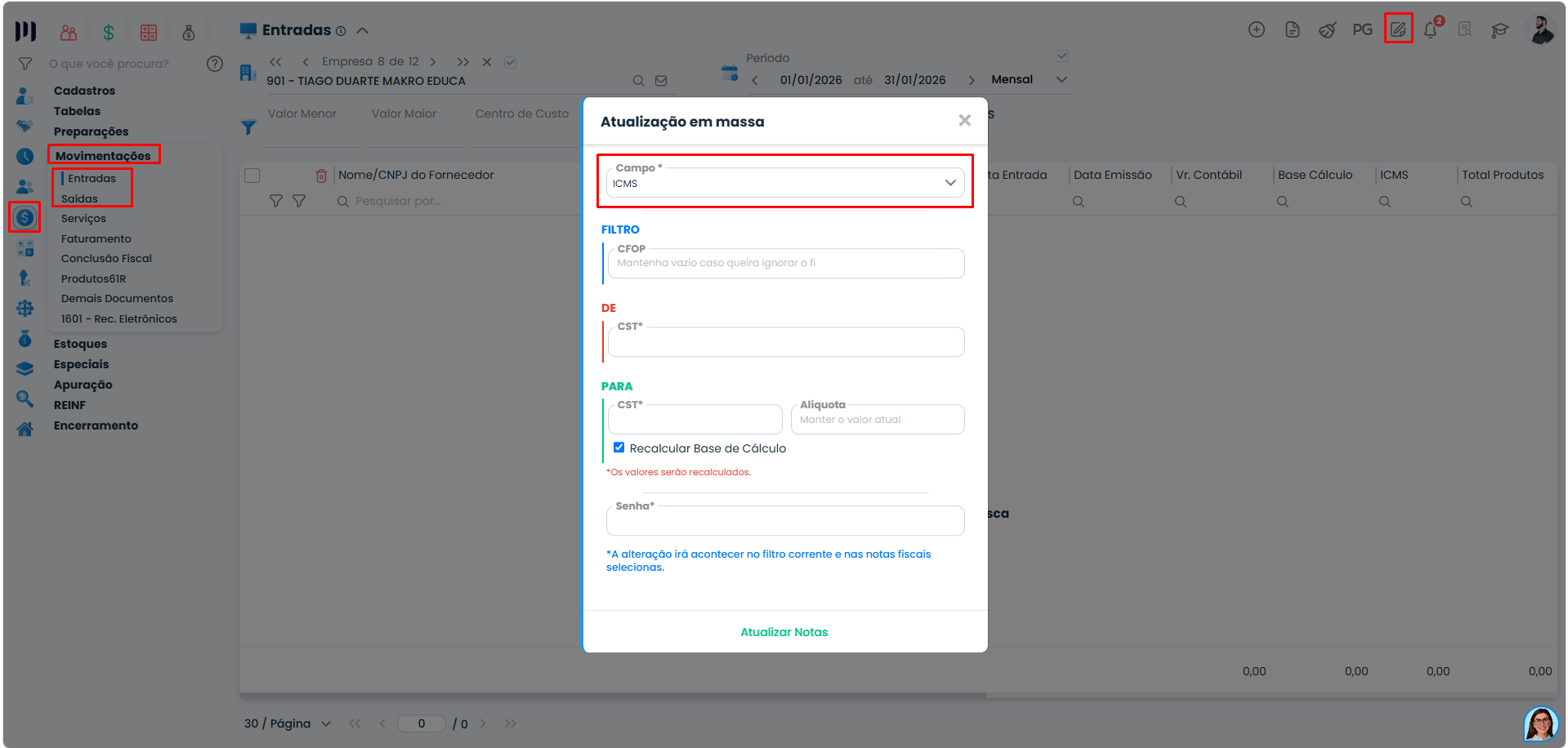This screenshot has width=1568, height=748.
Task: Toggle the select-all rows checkbox
Action: click(252, 176)
